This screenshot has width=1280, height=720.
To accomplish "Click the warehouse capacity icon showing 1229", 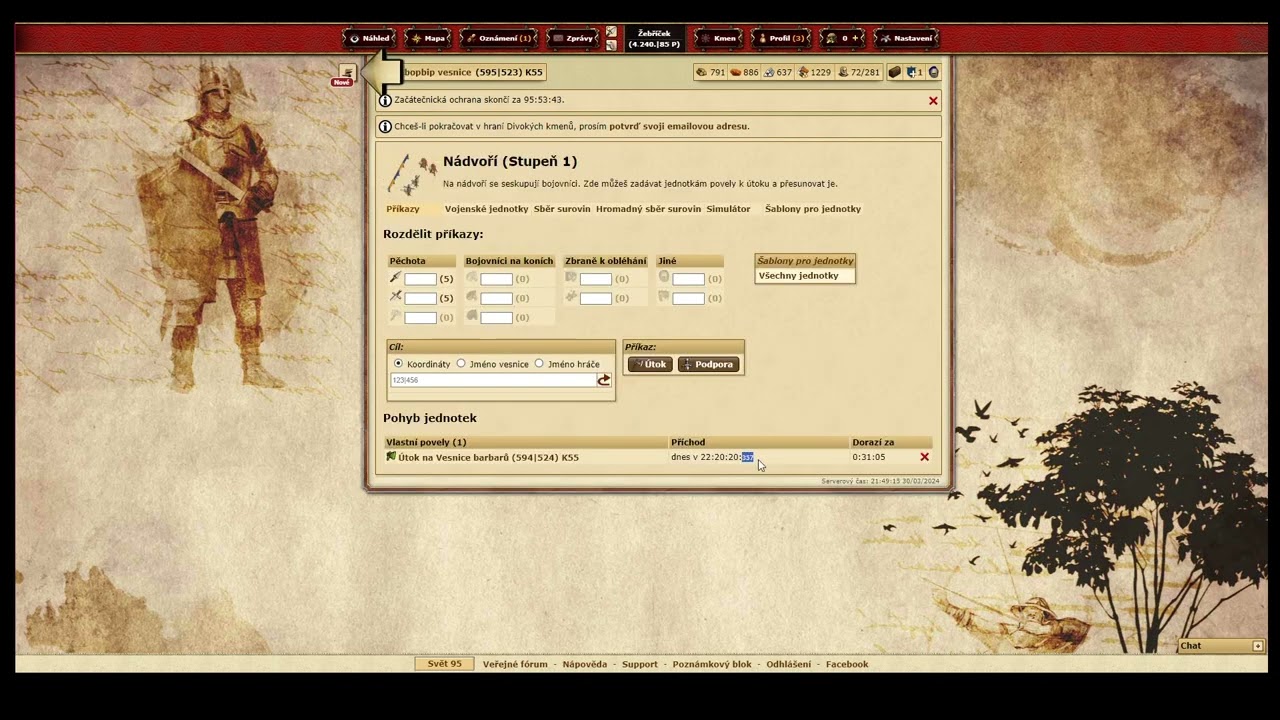I will click(x=803, y=72).
